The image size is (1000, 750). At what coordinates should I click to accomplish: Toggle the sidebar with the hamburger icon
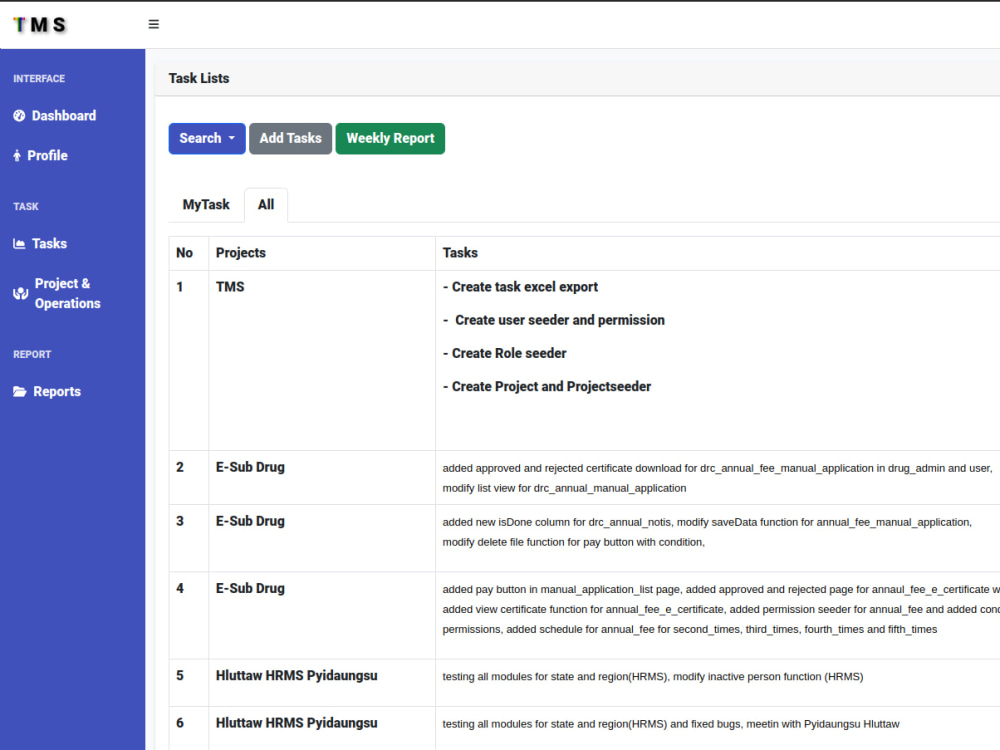point(153,23)
